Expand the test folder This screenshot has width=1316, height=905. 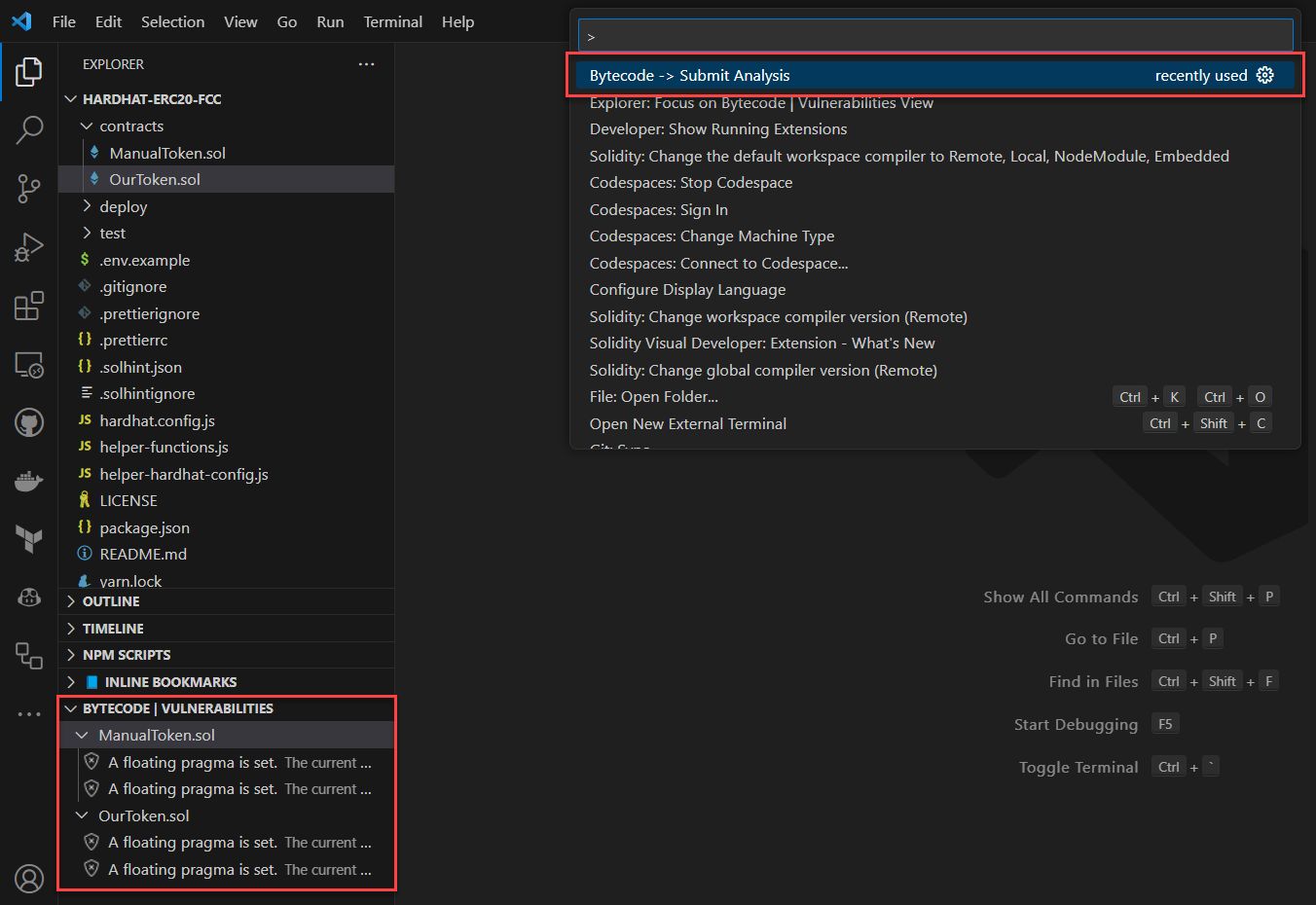coord(87,233)
